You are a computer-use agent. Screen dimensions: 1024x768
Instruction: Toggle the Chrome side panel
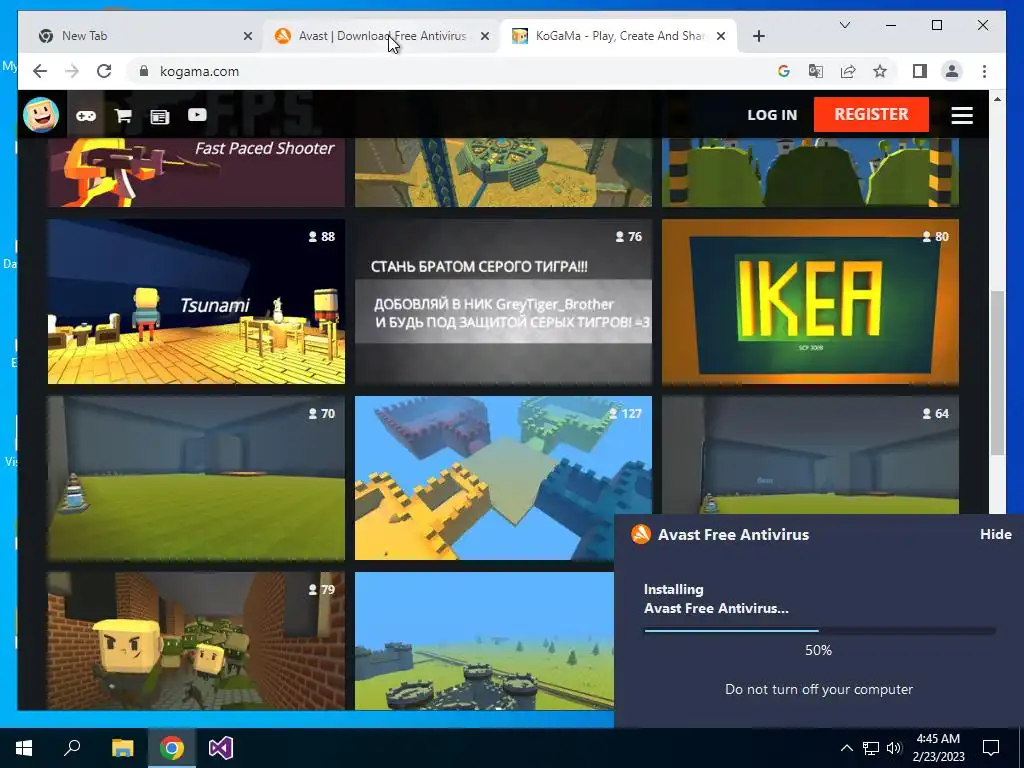pos(920,71)
